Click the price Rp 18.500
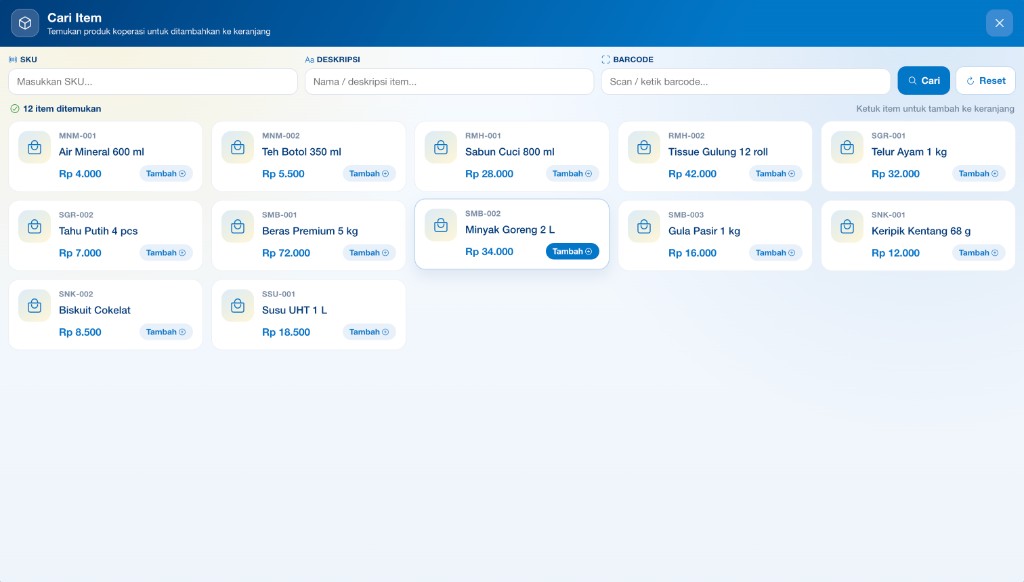 point(286,332)
